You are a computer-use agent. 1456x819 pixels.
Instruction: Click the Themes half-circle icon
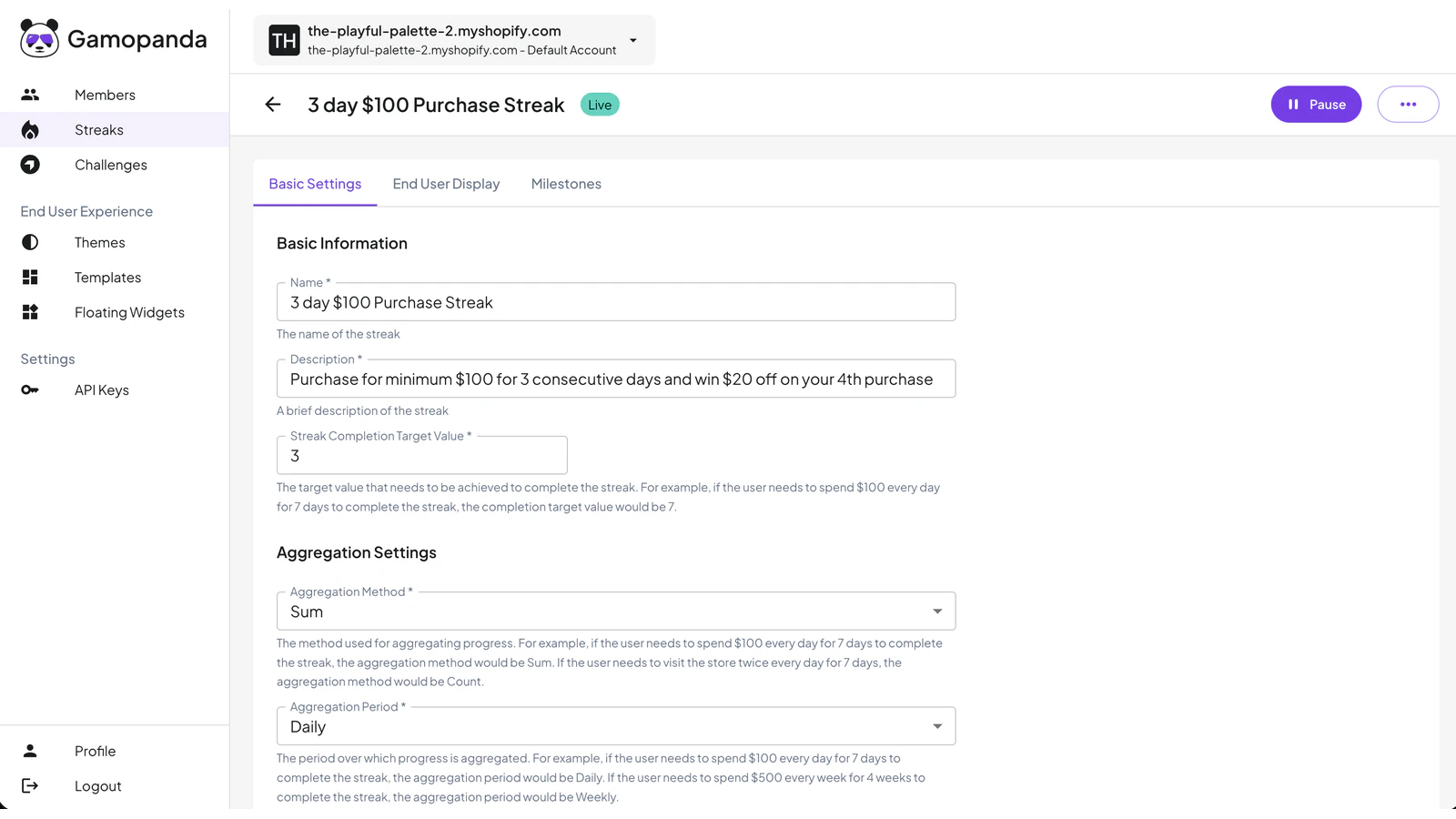point(30,242)
